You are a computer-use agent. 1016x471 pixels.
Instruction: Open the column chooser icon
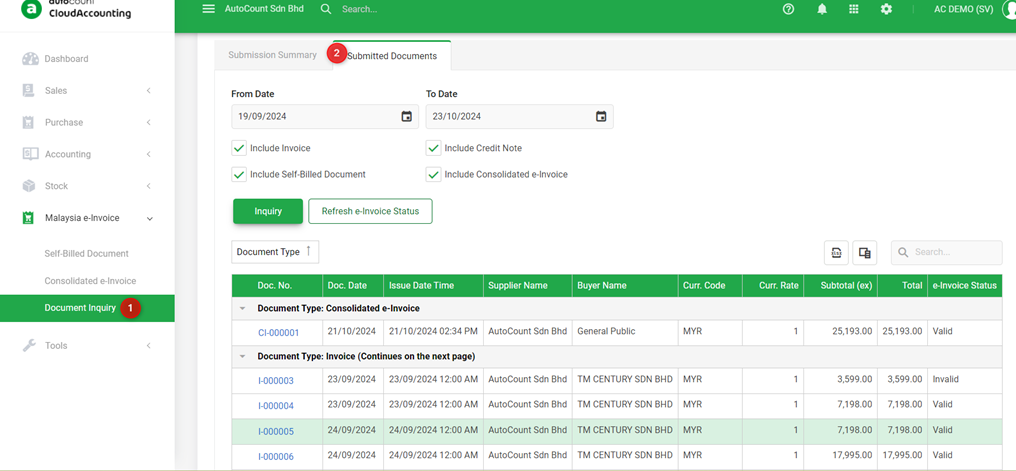click(864, 253)
